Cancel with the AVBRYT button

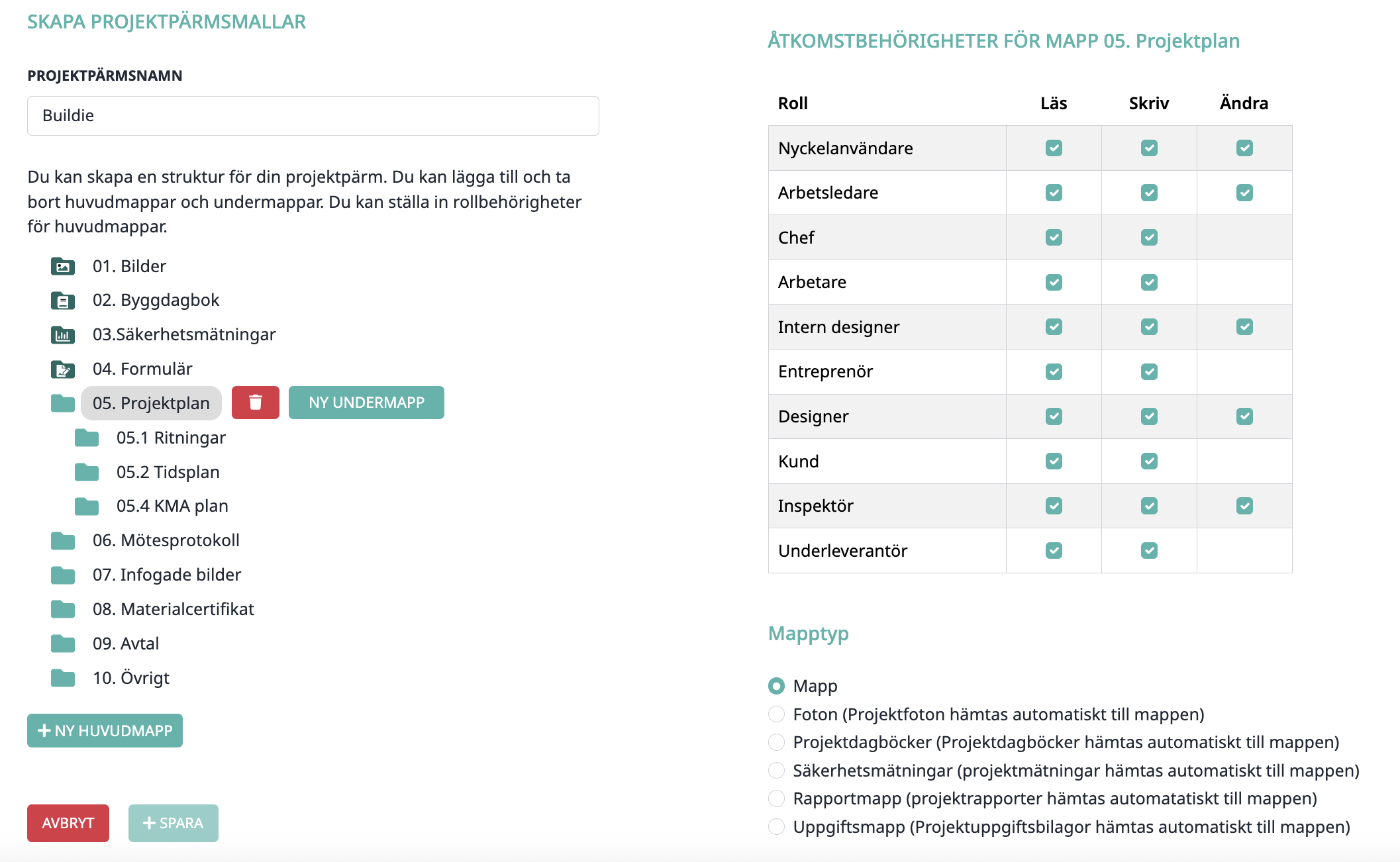click(68, 823)
